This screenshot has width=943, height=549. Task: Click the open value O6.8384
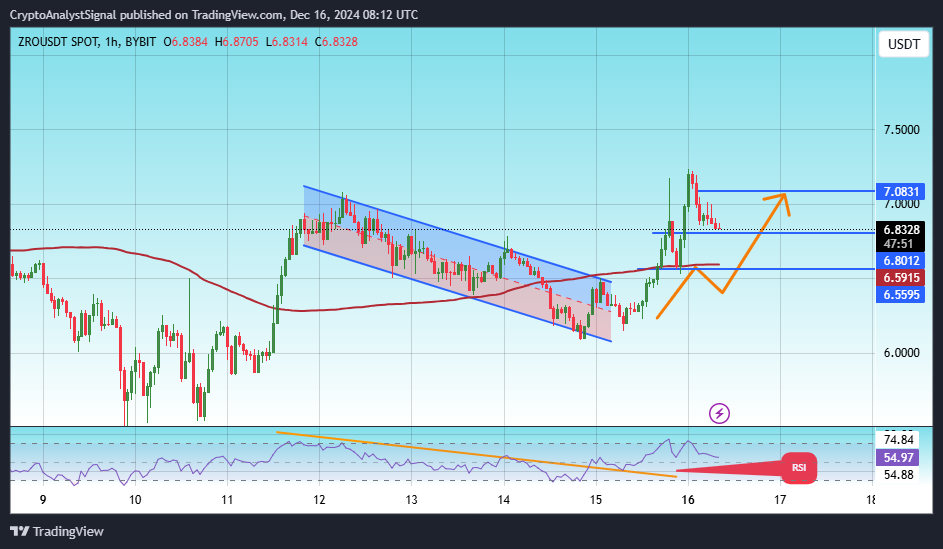tap(186, 42)
